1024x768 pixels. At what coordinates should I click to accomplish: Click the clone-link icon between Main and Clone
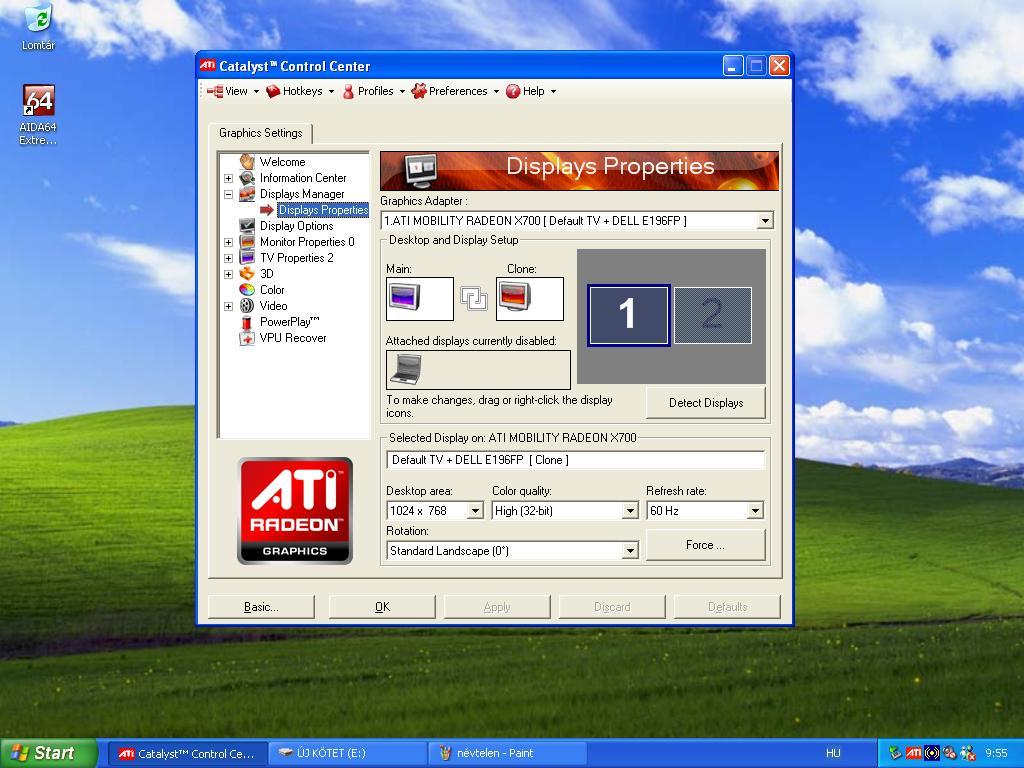point(473,298)
